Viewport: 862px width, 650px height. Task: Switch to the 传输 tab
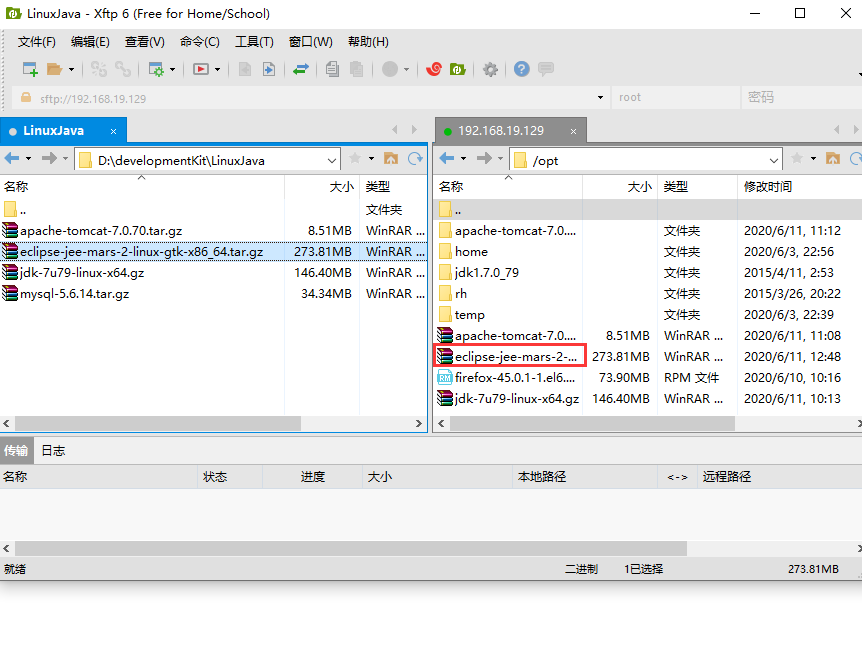[16, 451]
